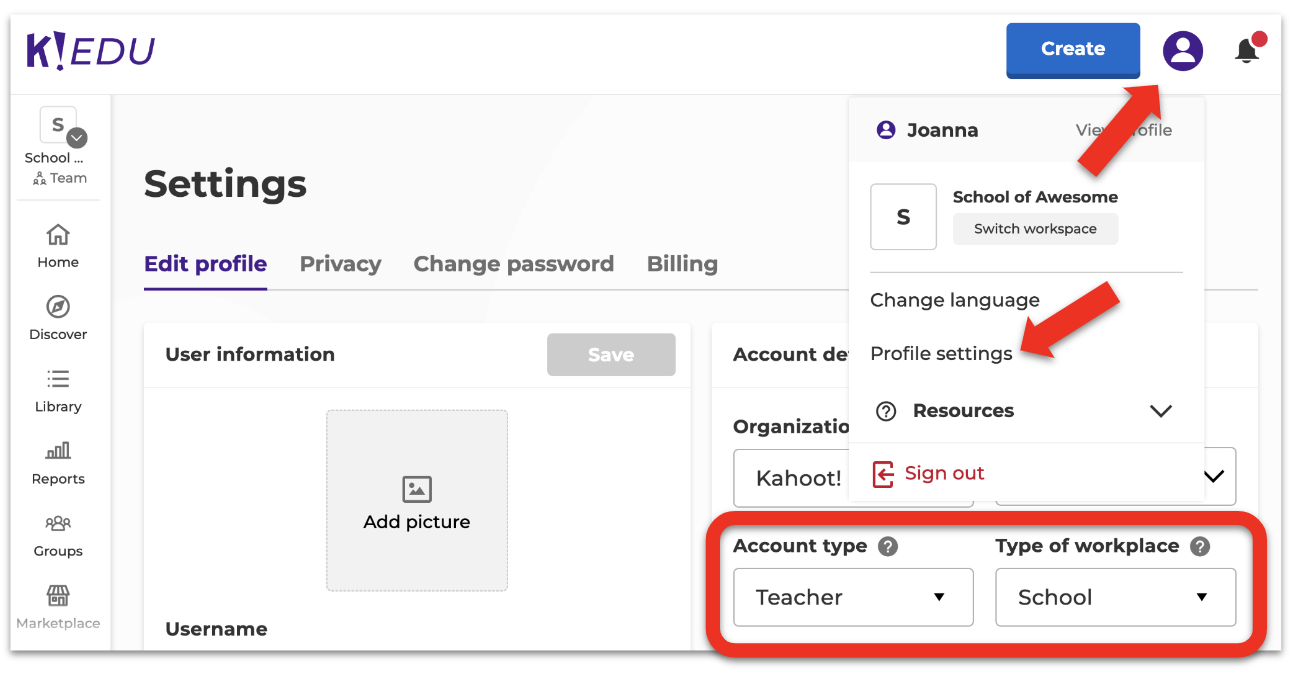Viewport: 1298px width, 674px height.
Task: Open the Account type dropdown
Action: [x=853, y=597]
